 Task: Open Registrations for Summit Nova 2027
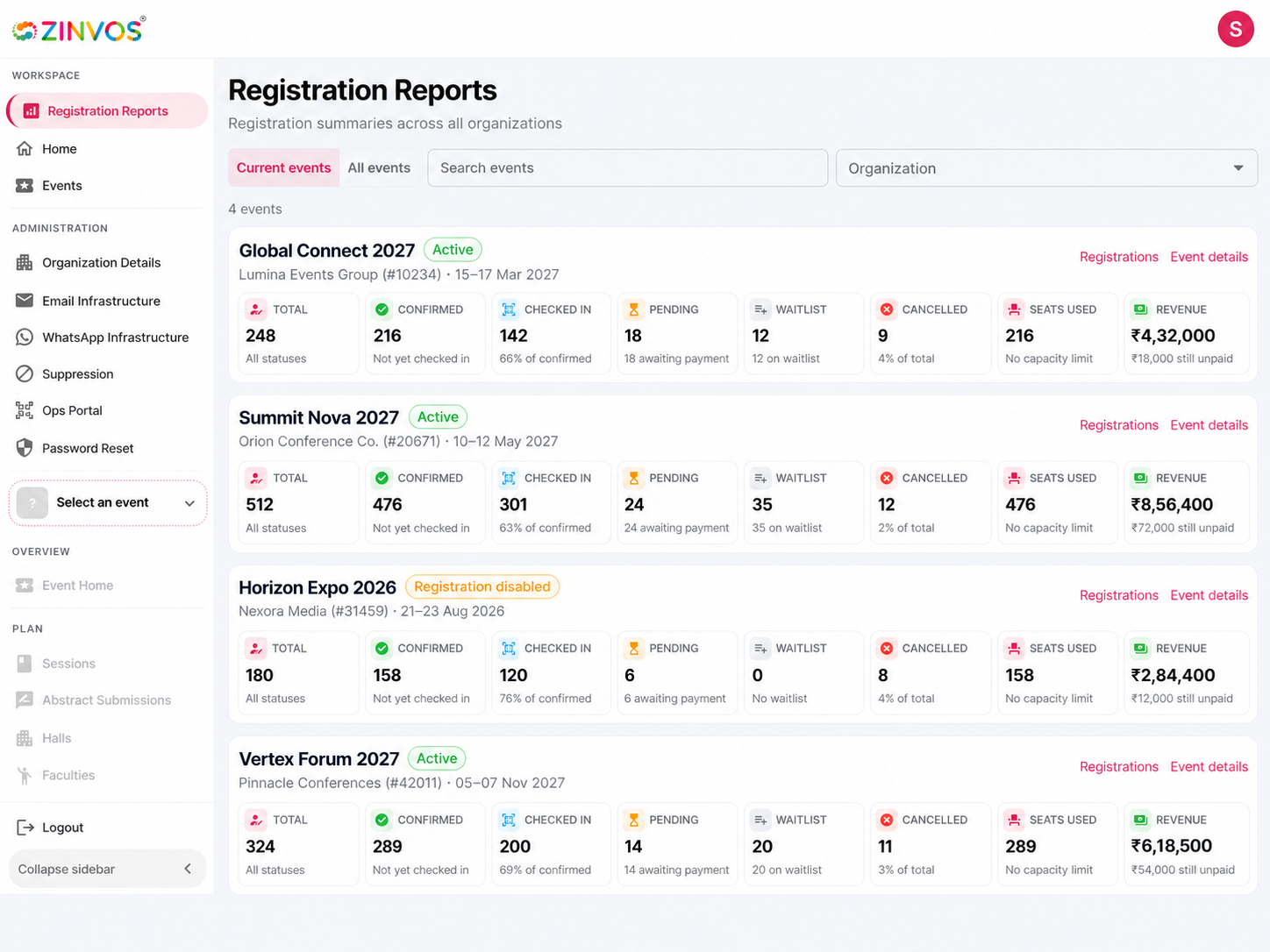pyautogui.click(x=1118, y=425)
